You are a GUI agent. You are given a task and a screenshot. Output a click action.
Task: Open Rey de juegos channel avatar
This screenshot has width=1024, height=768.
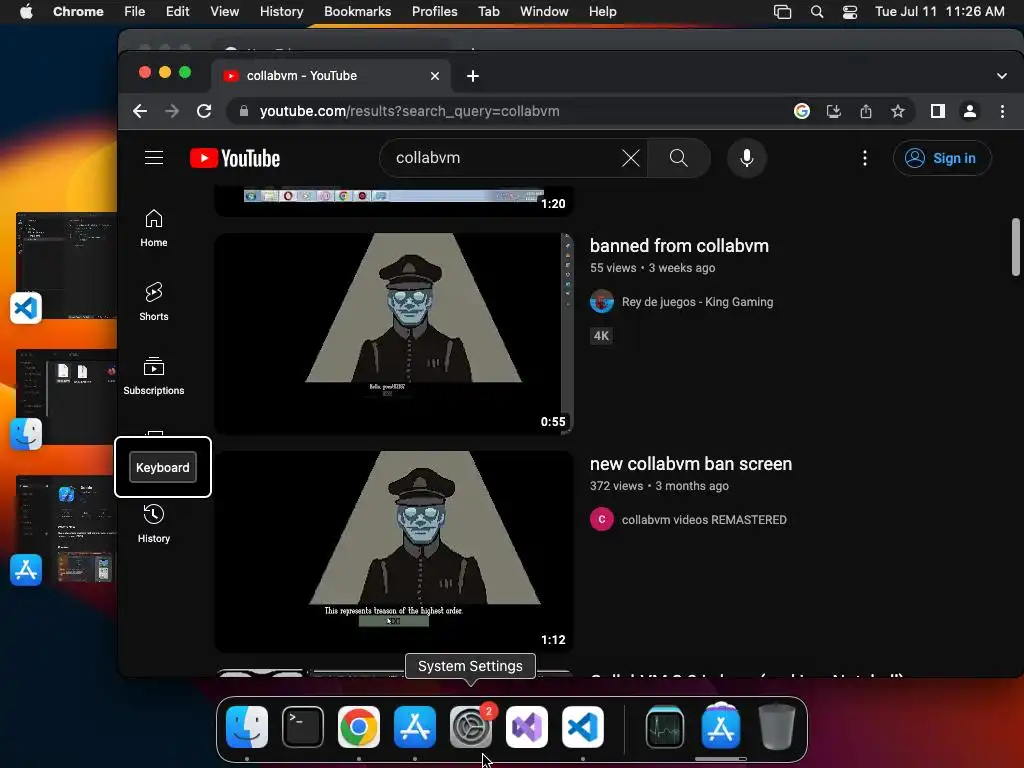pyautogui.click(x=601, y=302)
